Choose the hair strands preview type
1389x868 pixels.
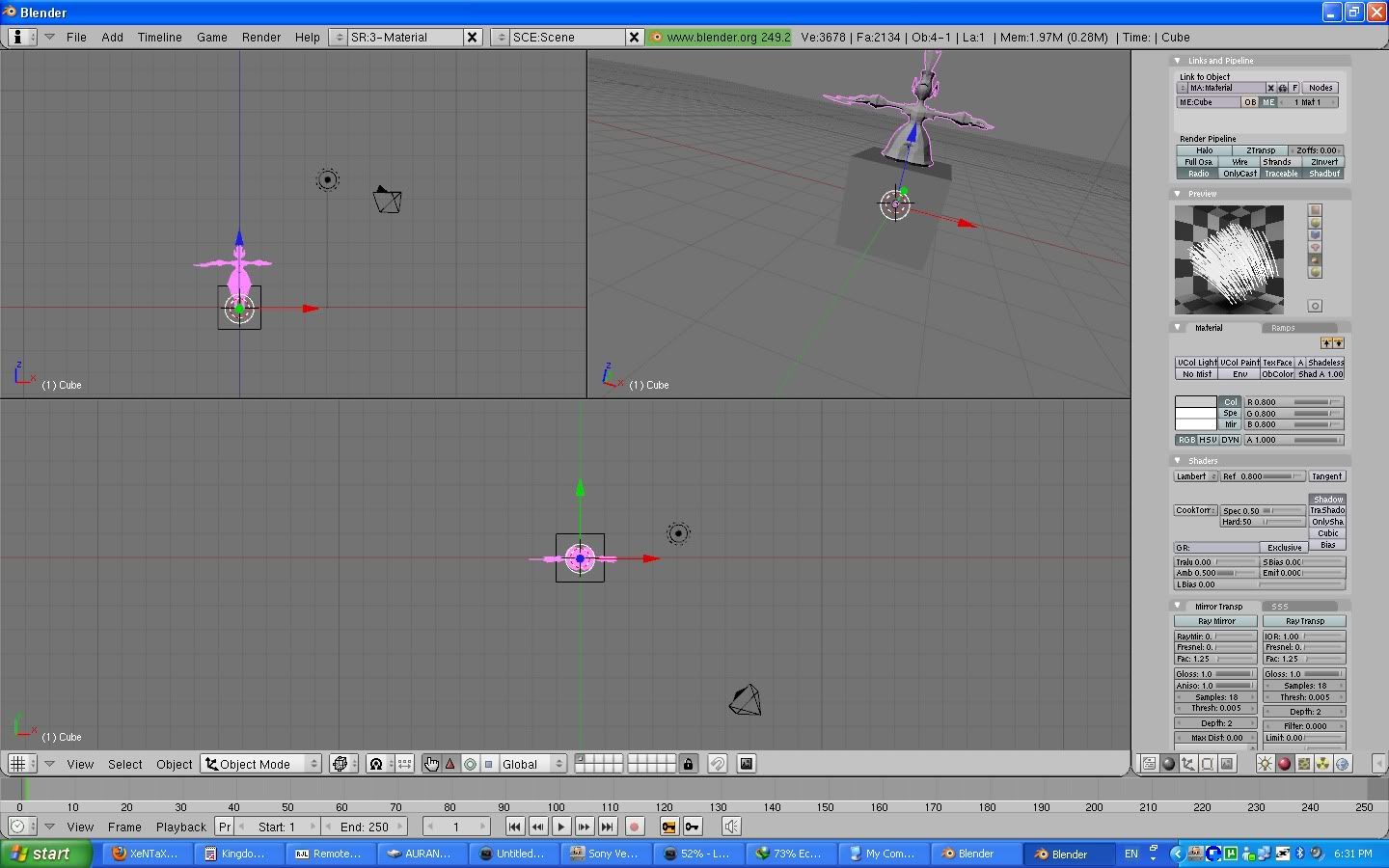click(x=1315, y=260)
